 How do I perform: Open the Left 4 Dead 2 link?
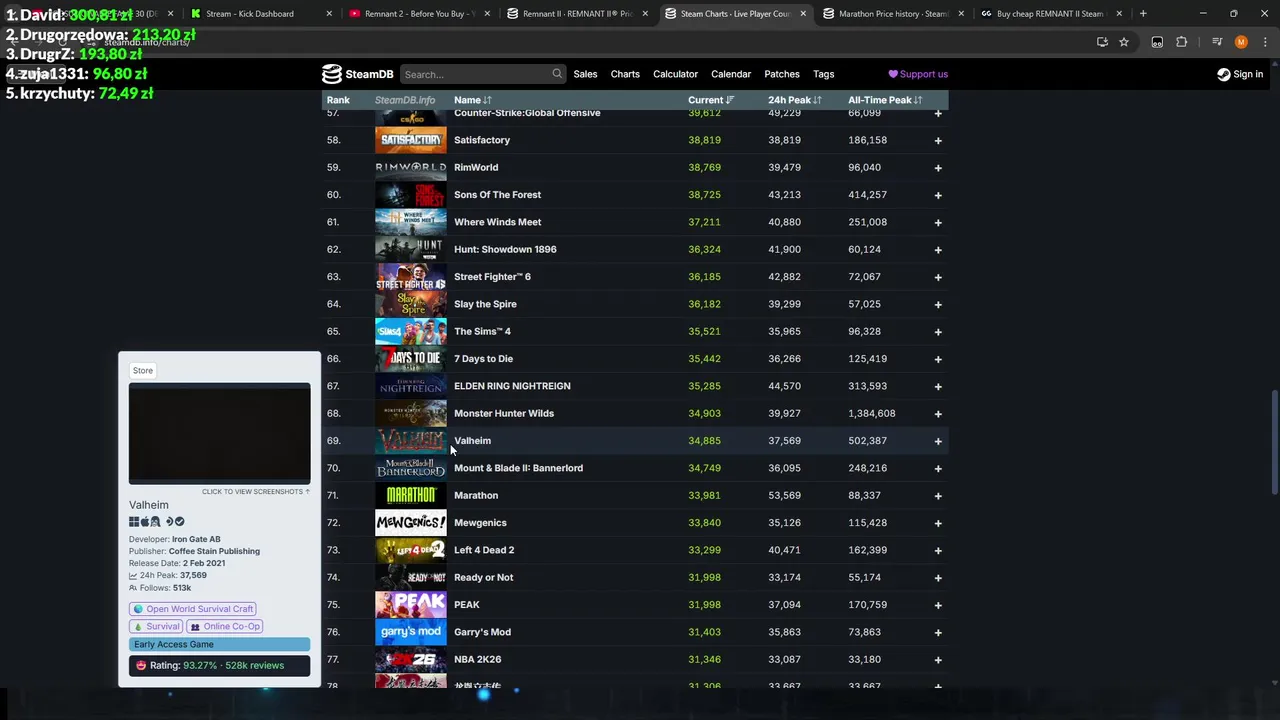[x=484, y=550]
